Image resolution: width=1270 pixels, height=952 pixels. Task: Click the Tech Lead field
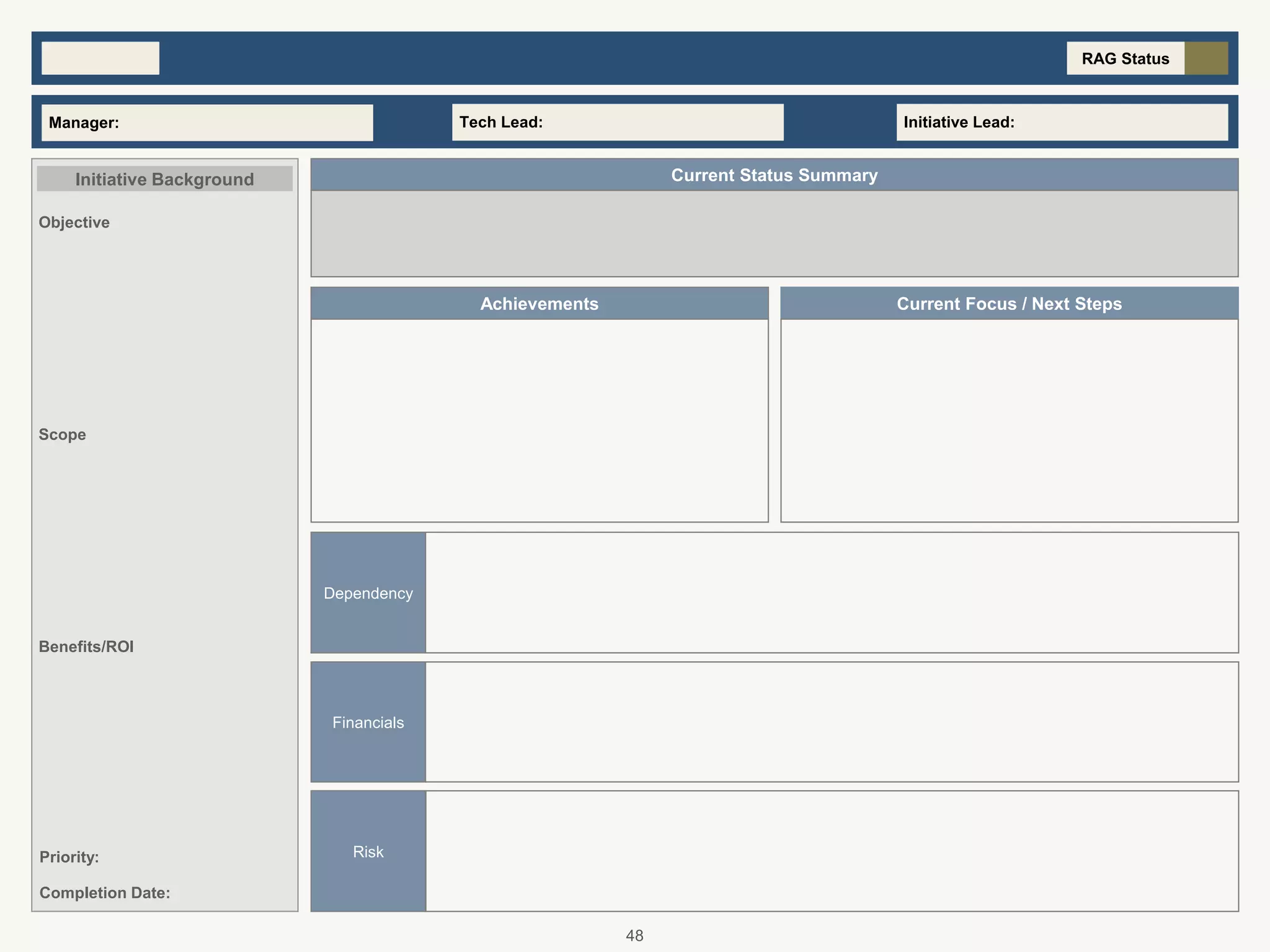coord(618,122)
